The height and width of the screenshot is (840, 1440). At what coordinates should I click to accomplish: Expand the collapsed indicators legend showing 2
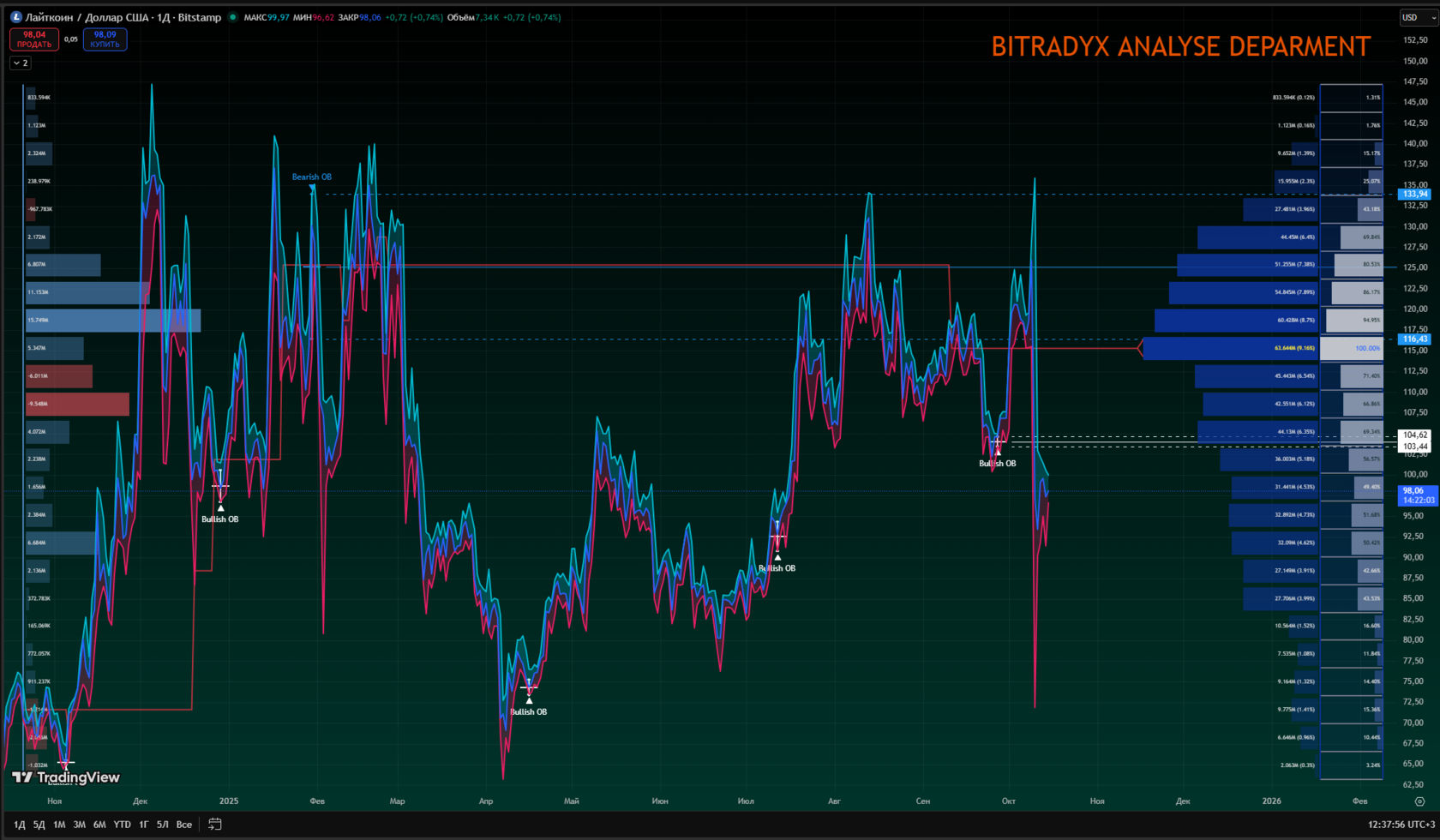tap(21, 63)
